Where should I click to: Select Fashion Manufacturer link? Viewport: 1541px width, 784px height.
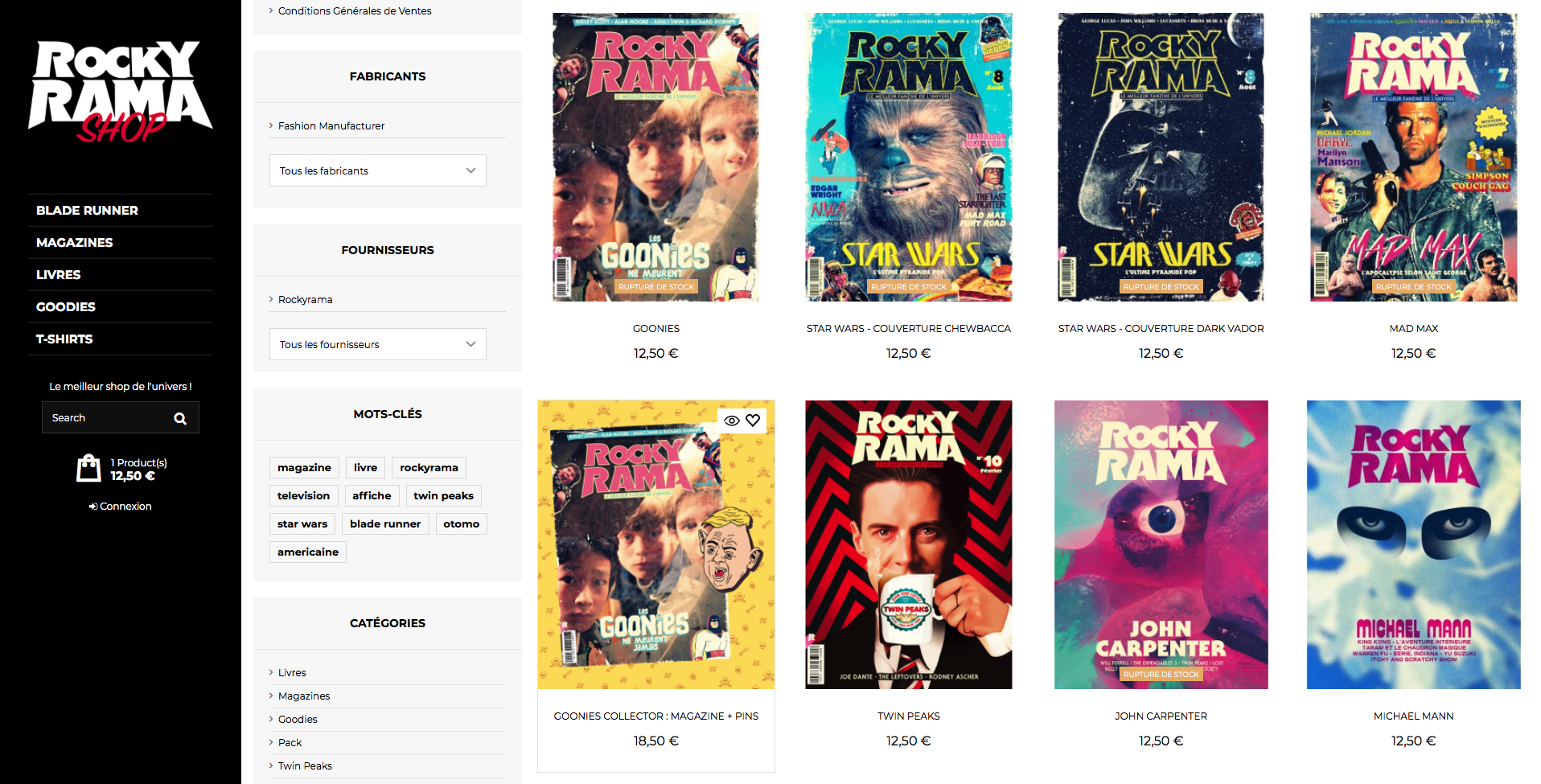331,125
